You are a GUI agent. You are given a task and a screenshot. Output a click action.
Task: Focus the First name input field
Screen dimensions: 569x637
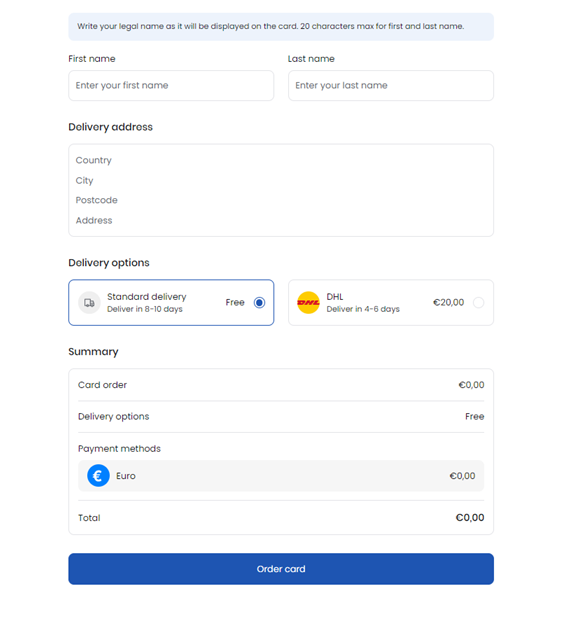171,85
